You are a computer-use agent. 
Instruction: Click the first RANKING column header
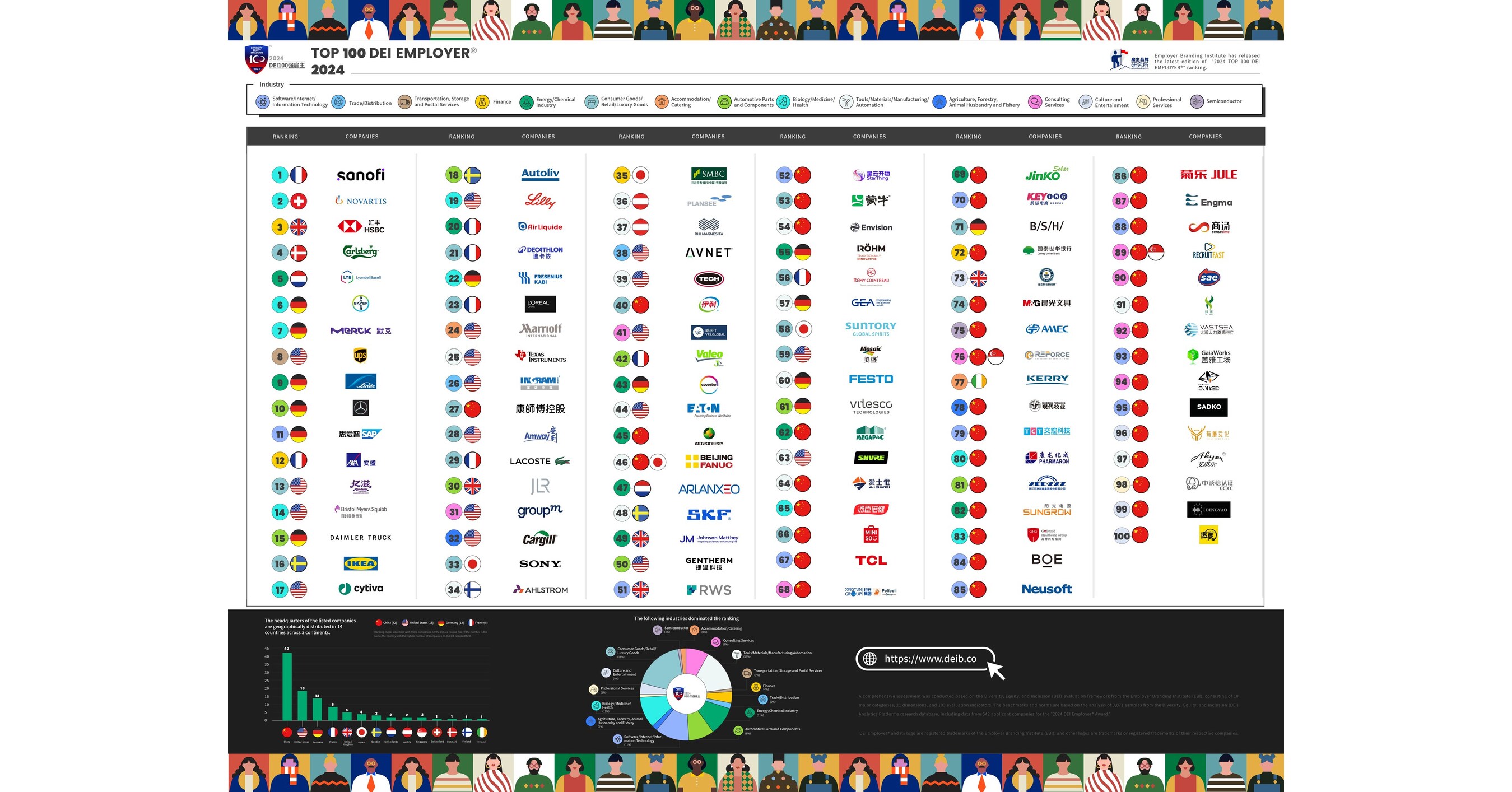point(285,137)
